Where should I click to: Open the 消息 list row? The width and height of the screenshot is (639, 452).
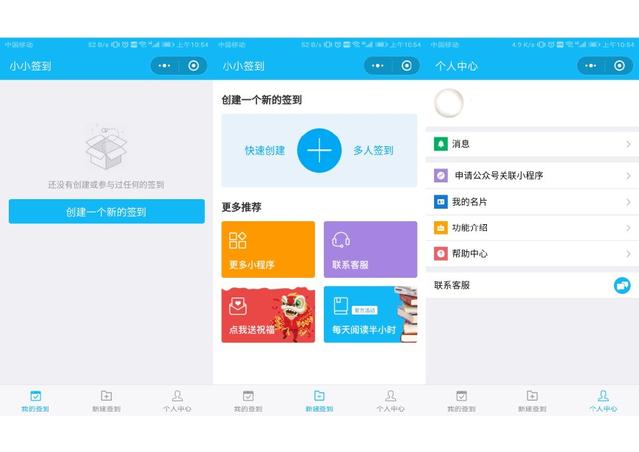(x=532, y=144)
